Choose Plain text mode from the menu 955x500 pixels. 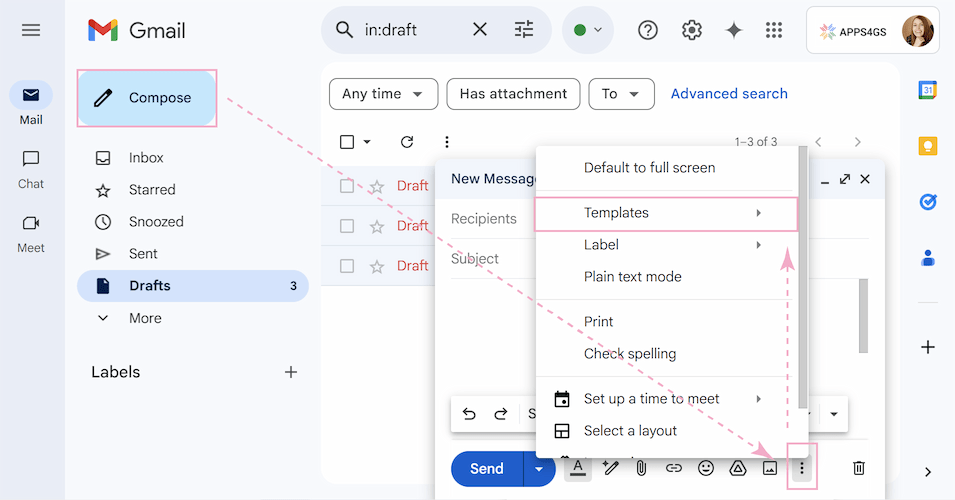(632, 277)
